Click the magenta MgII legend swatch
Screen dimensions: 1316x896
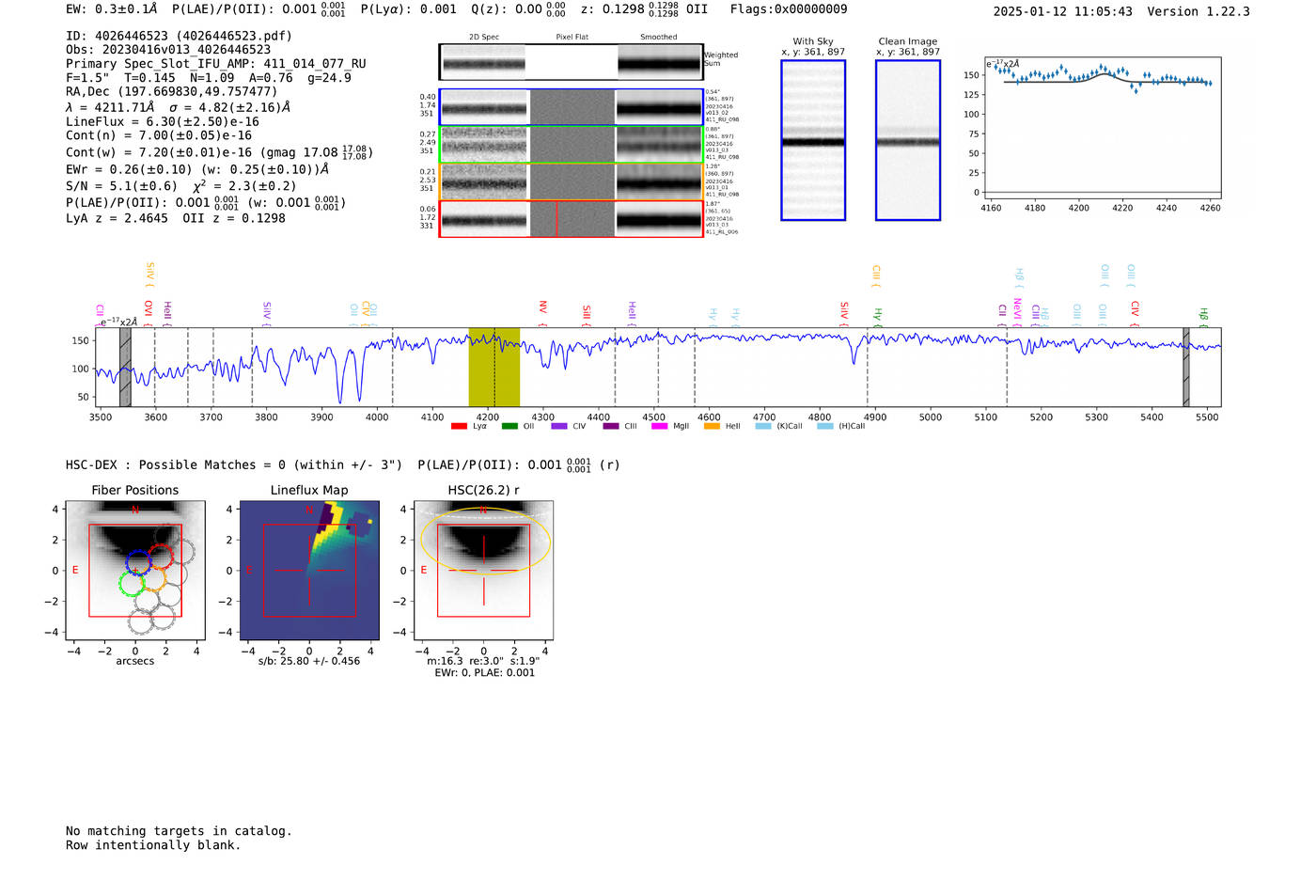click(x=659, y=426)
